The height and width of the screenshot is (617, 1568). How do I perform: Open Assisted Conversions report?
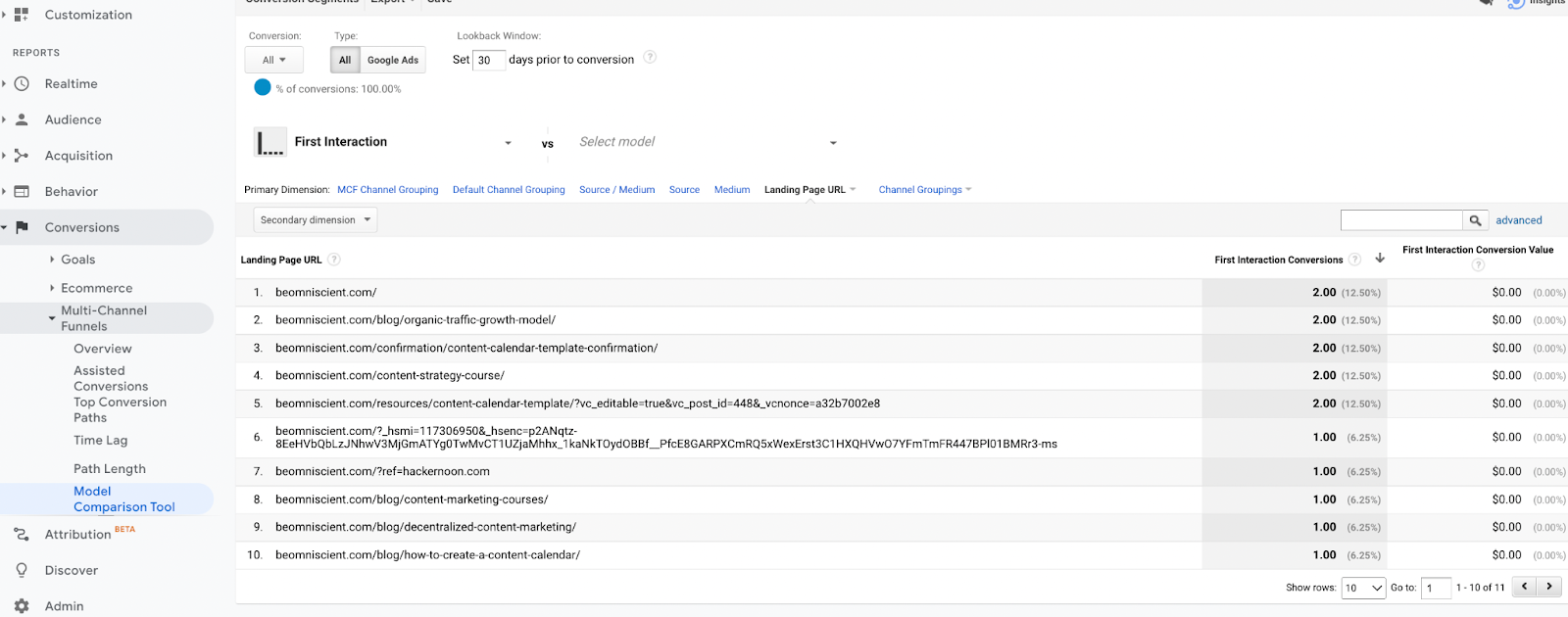[x=111, y=379]
